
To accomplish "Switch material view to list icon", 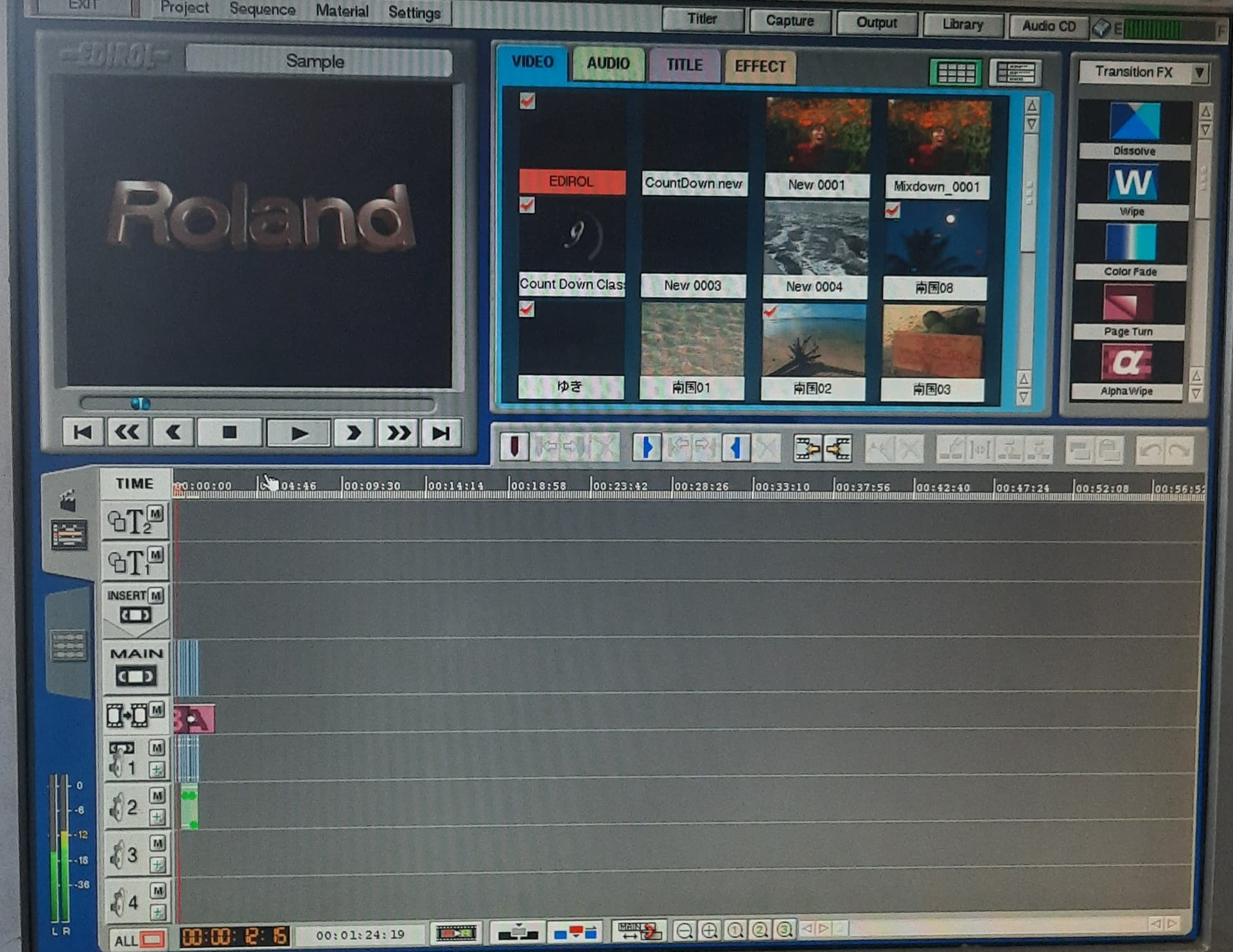I will pyautogui.click(x=1015, y=73).
